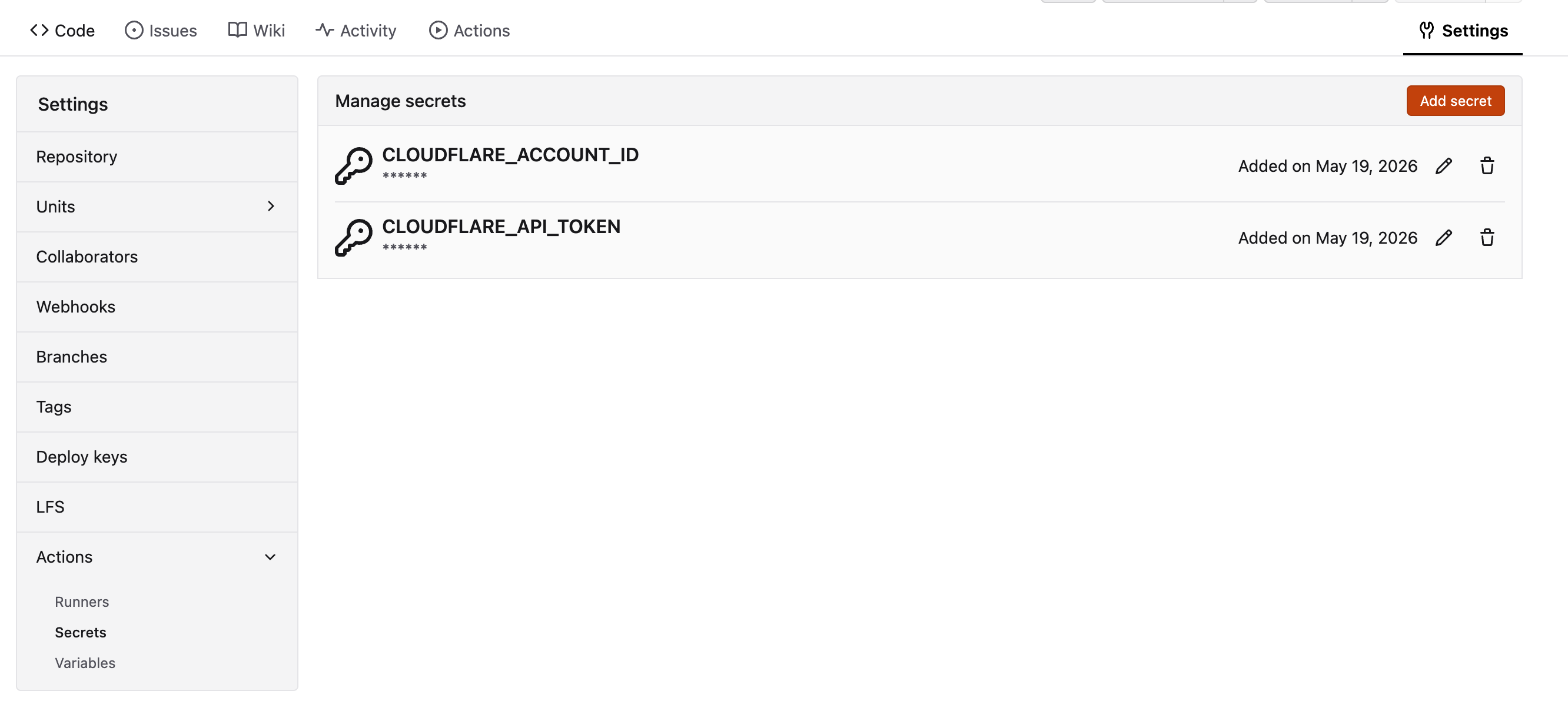Go to the Actions tab in top navigation

[469, 31]
